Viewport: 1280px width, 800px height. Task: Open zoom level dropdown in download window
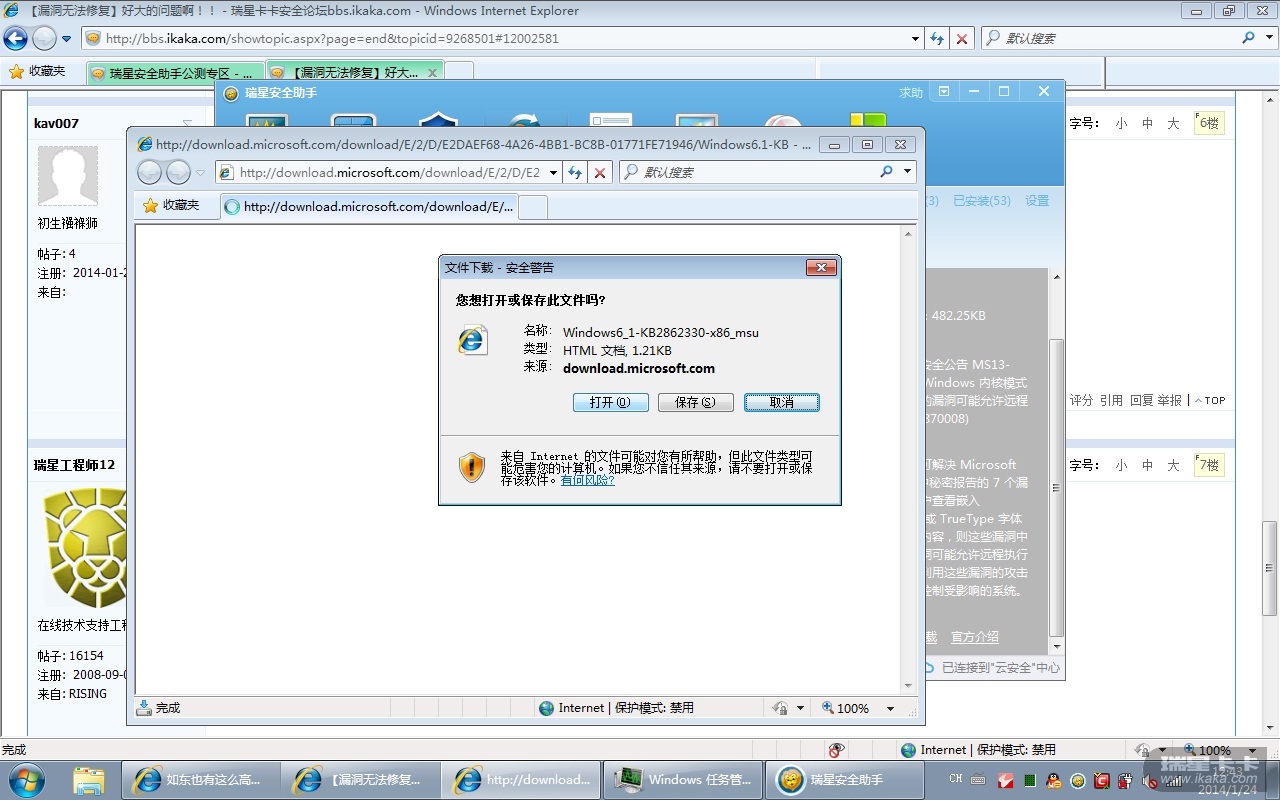click(x=890, y=708)
